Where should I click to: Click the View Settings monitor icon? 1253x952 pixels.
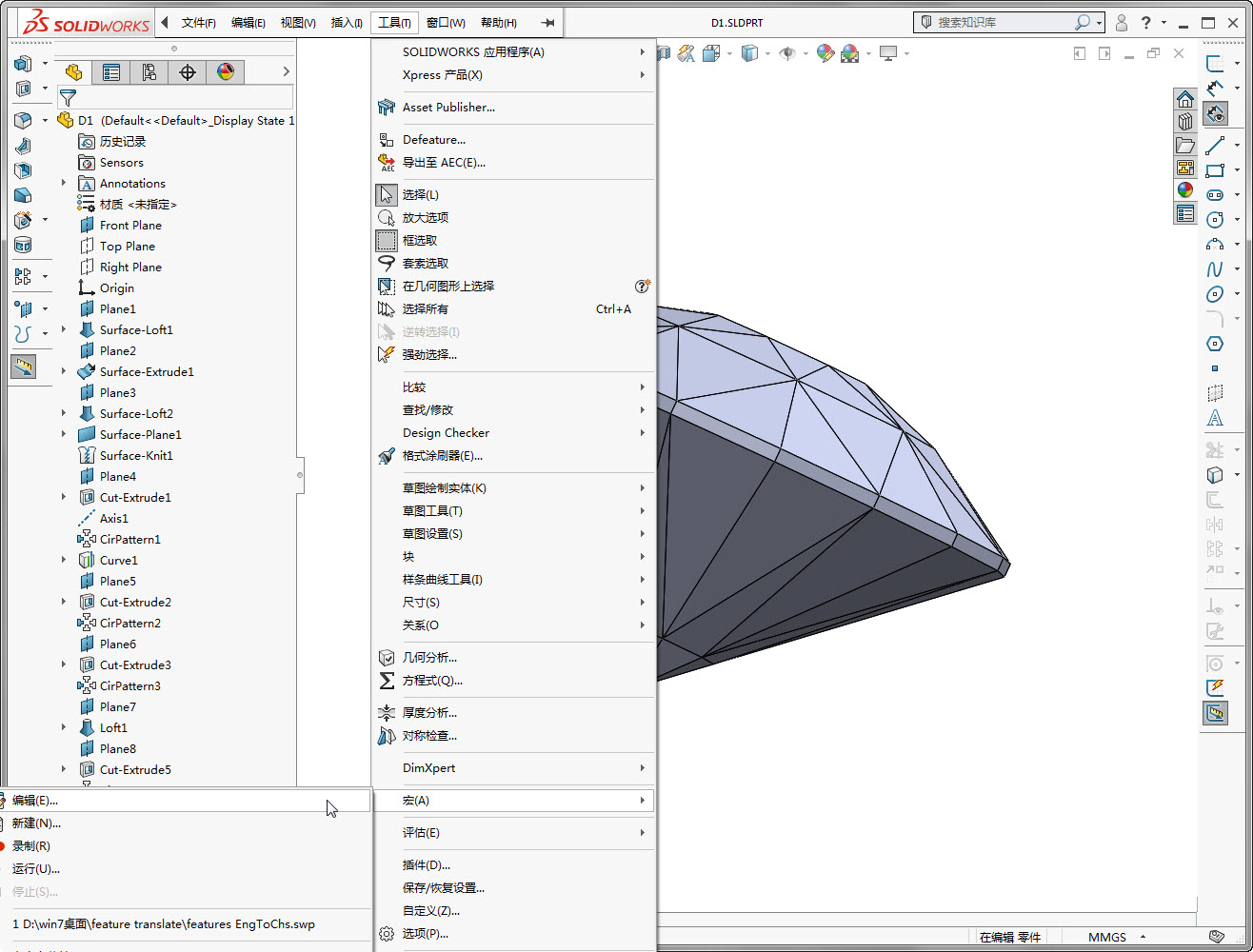pyautogui.click(x=888, y=54)
